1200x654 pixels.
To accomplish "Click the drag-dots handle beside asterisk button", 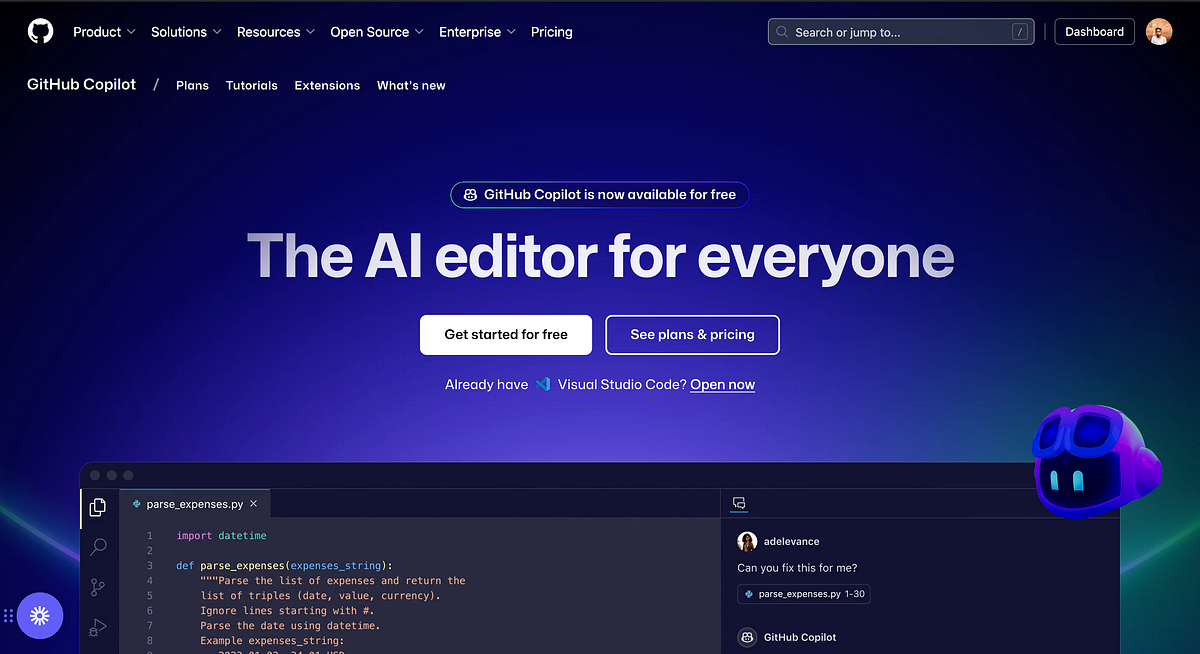I will 8,616.
